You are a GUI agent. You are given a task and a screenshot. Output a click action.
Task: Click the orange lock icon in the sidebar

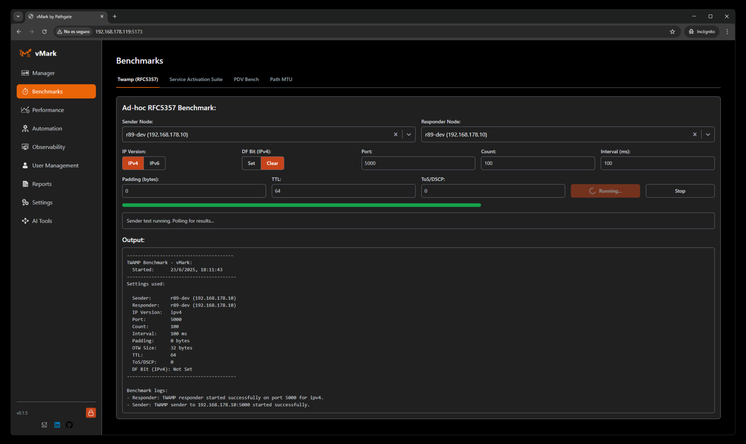coord(90,413)
